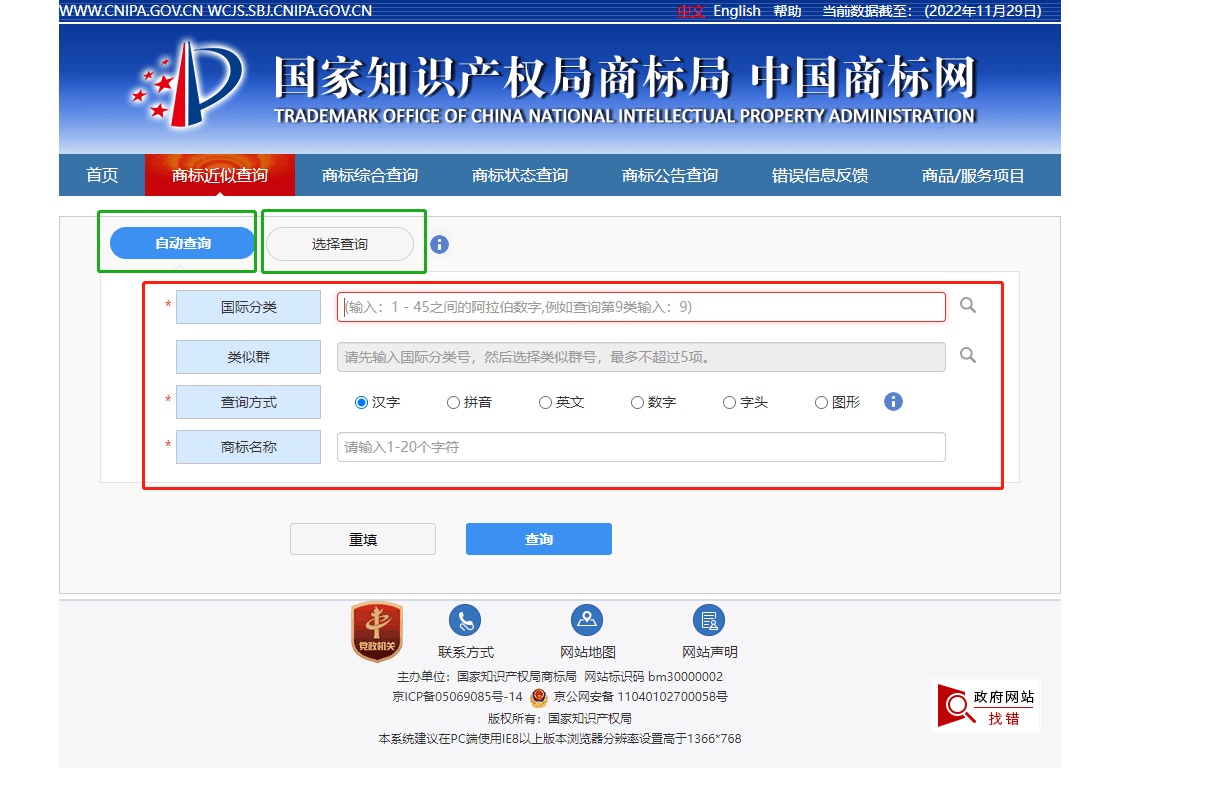This screenshot has width=1223, height=792.
Task: Click the blue 查询 search button
Action: (x=539, y=539)
